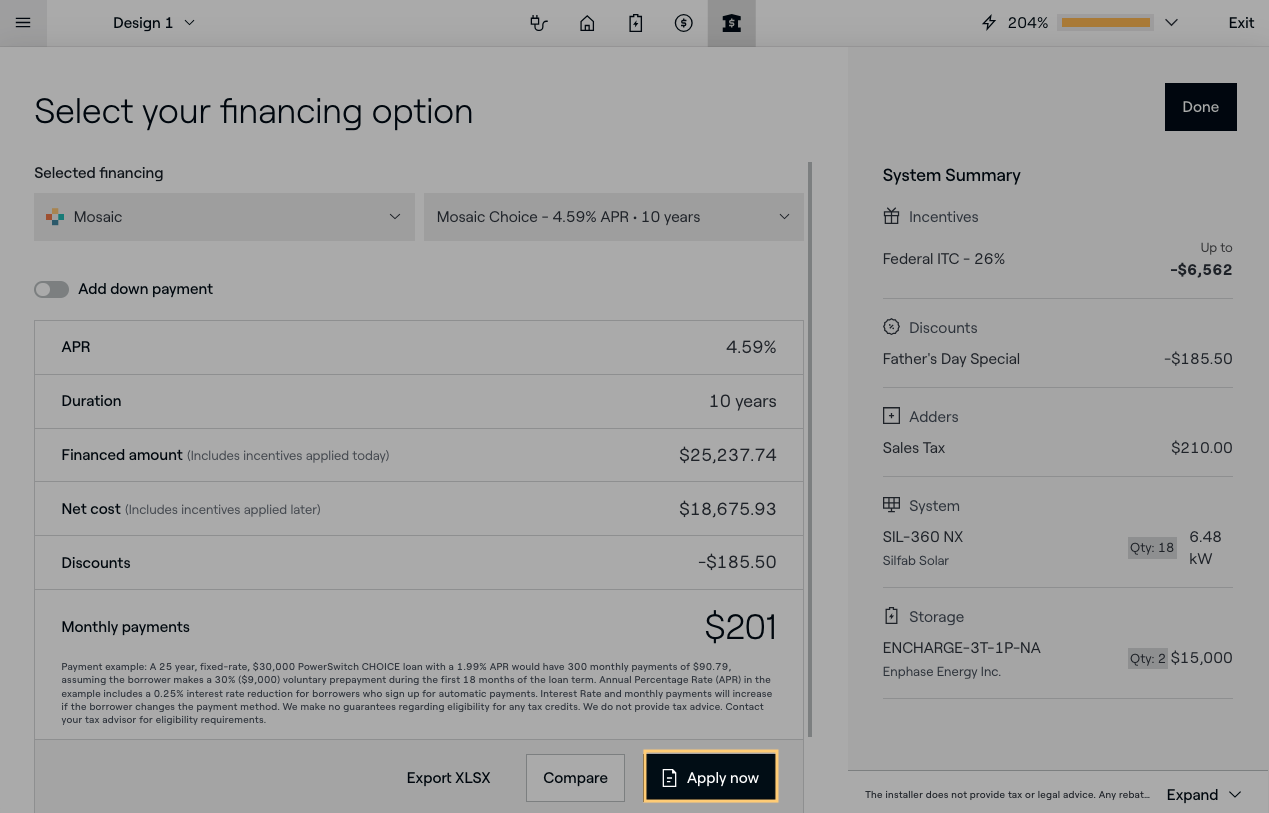1269x813 pixels.
Task: Go to the home design step icon
Action: click(587, 23)
